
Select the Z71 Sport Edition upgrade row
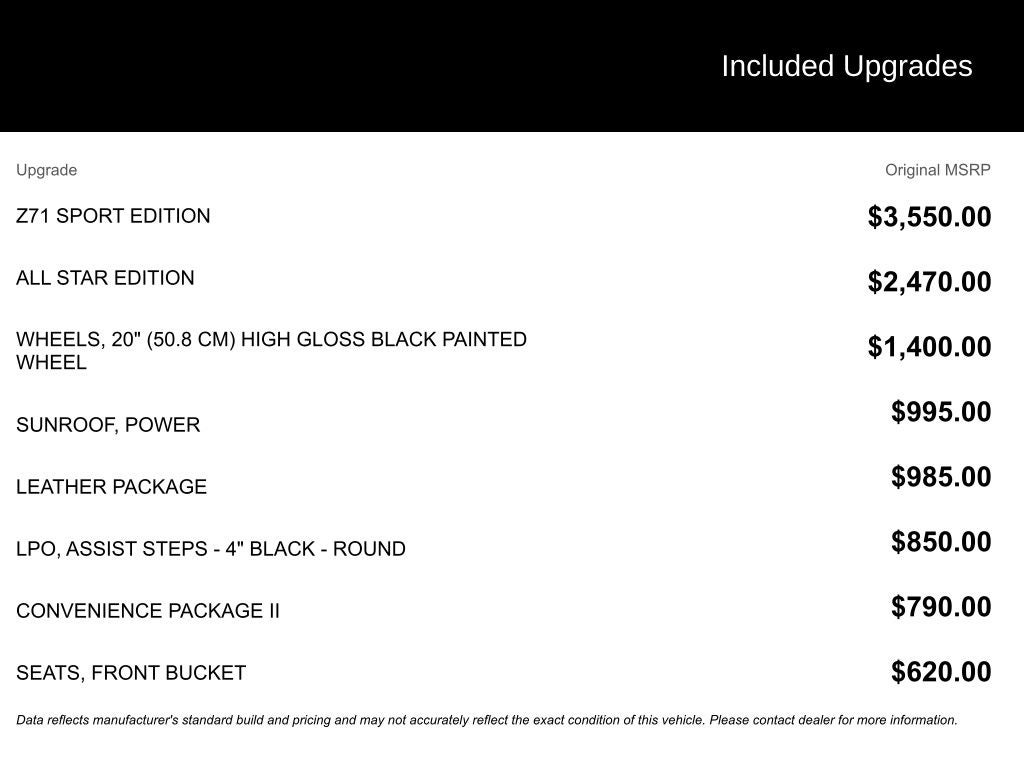(x=113, y=216)
